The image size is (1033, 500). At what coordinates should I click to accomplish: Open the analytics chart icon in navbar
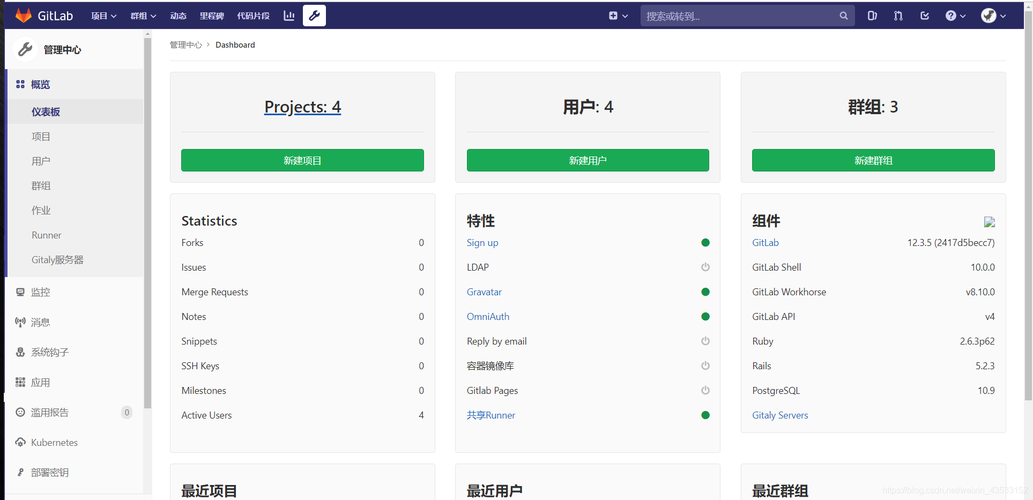point(289,15)
